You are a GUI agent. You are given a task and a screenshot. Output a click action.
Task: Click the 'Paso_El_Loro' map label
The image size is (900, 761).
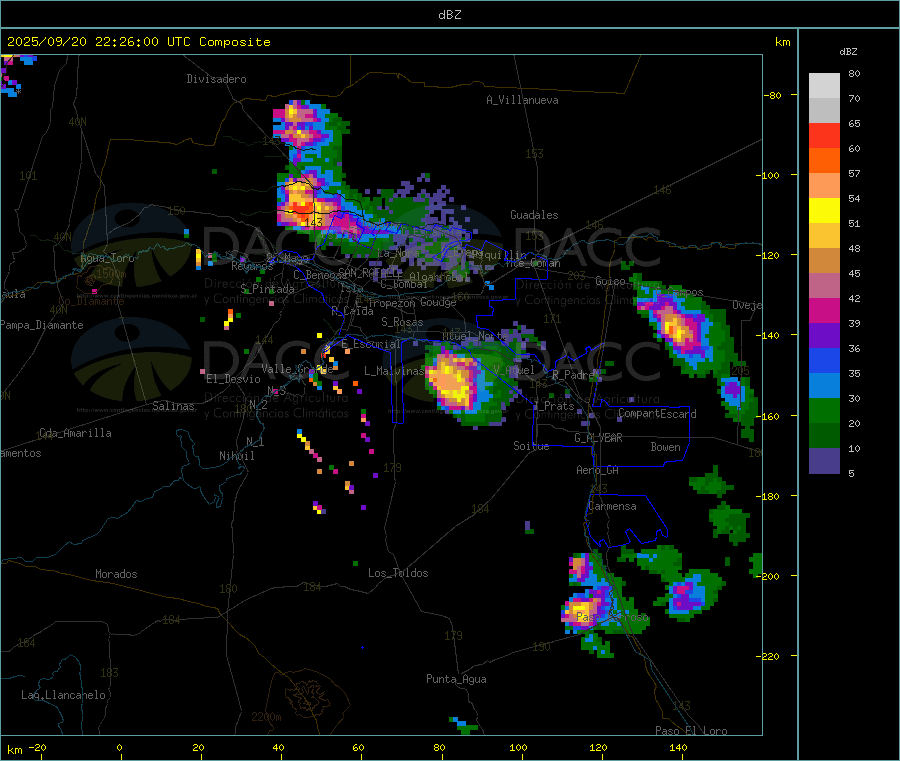pyautogui.click(x=691, y=731)
